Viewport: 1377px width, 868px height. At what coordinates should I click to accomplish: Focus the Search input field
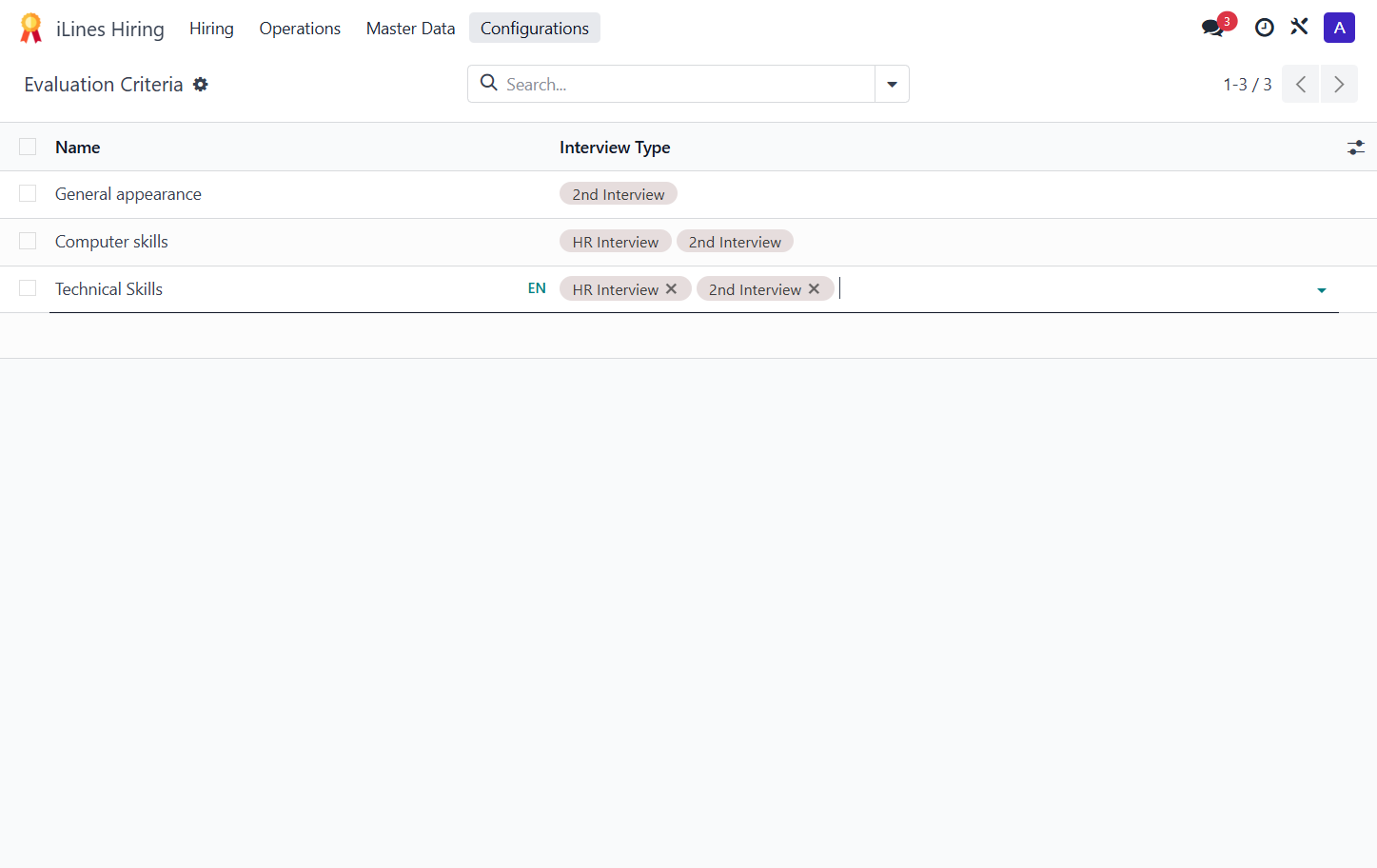(x=685, y=84)
